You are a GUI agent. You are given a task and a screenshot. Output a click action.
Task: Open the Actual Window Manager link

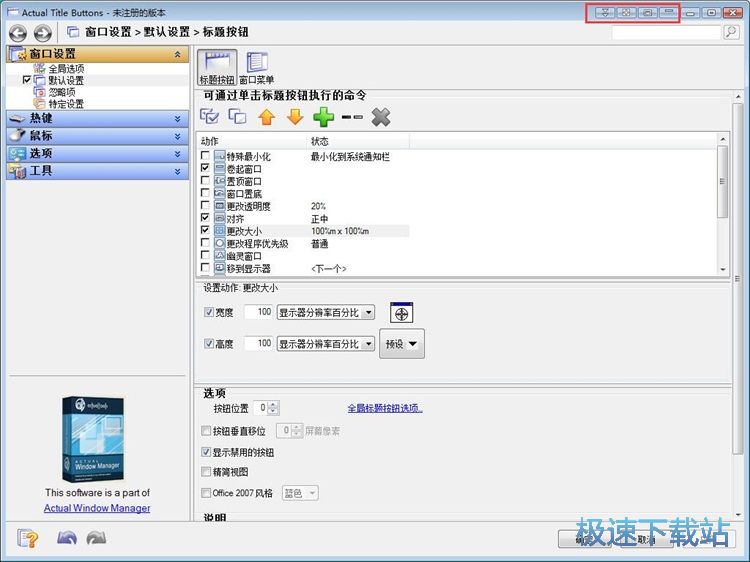97,508
